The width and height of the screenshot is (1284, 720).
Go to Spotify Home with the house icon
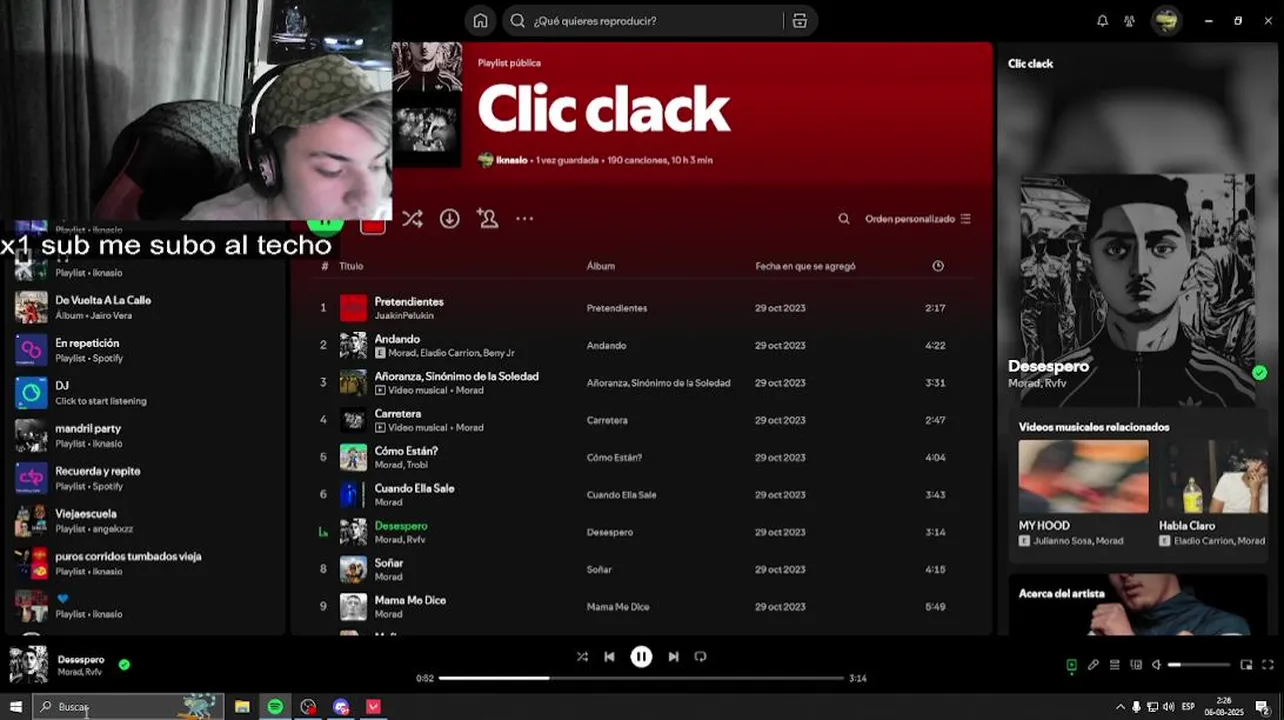[480, 21]
